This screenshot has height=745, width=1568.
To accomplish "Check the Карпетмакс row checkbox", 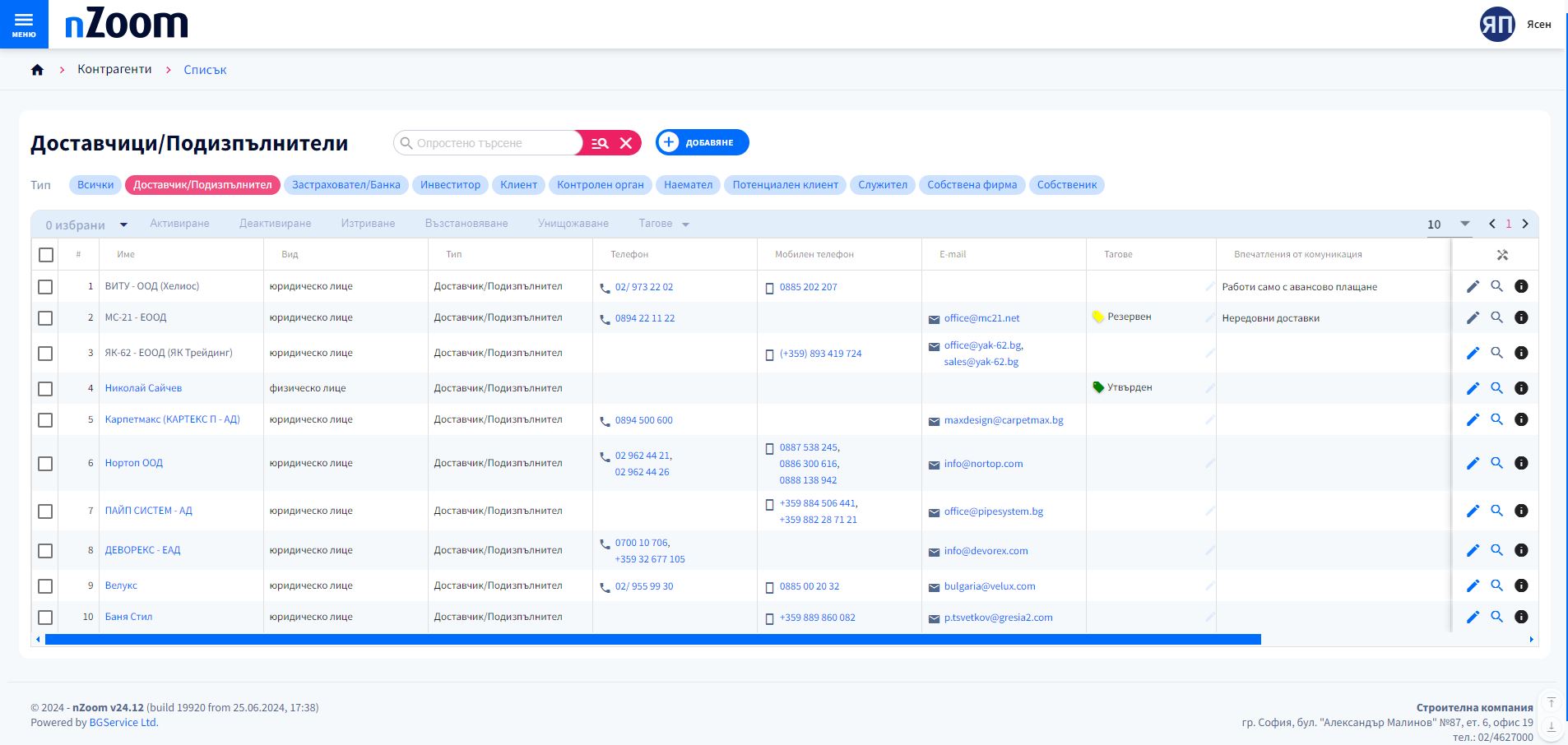I will click(x=45, y=420).
